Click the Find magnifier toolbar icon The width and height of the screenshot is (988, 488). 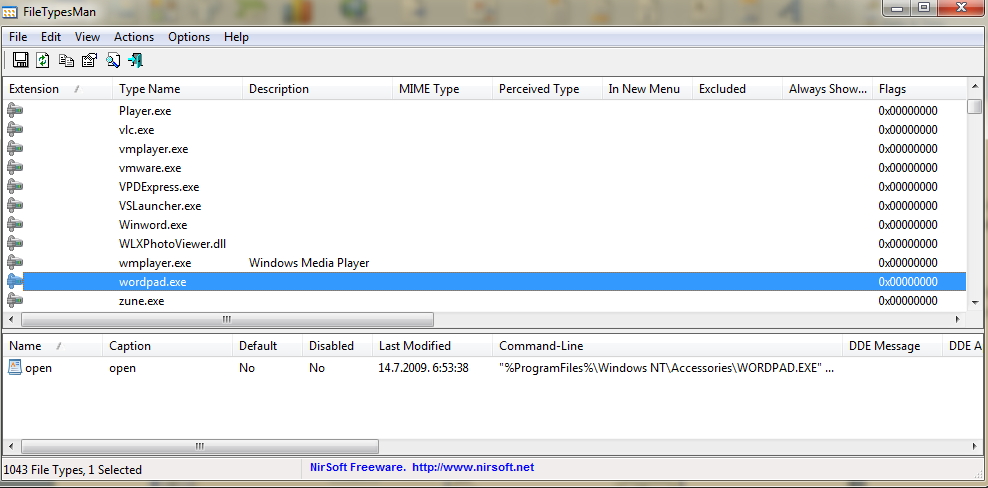(x=113, y=61)
